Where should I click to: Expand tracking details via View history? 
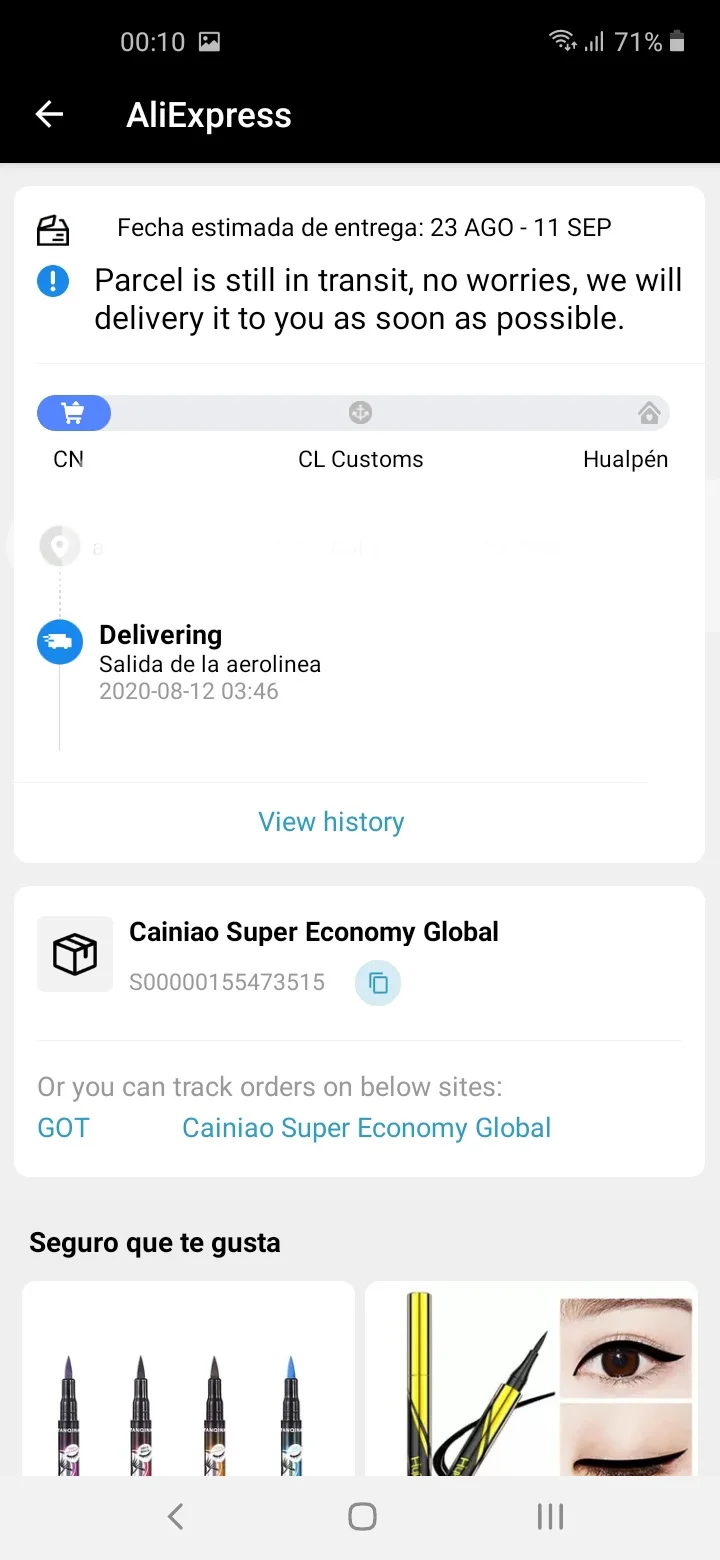pyautogui.click(x=331, y=822)
